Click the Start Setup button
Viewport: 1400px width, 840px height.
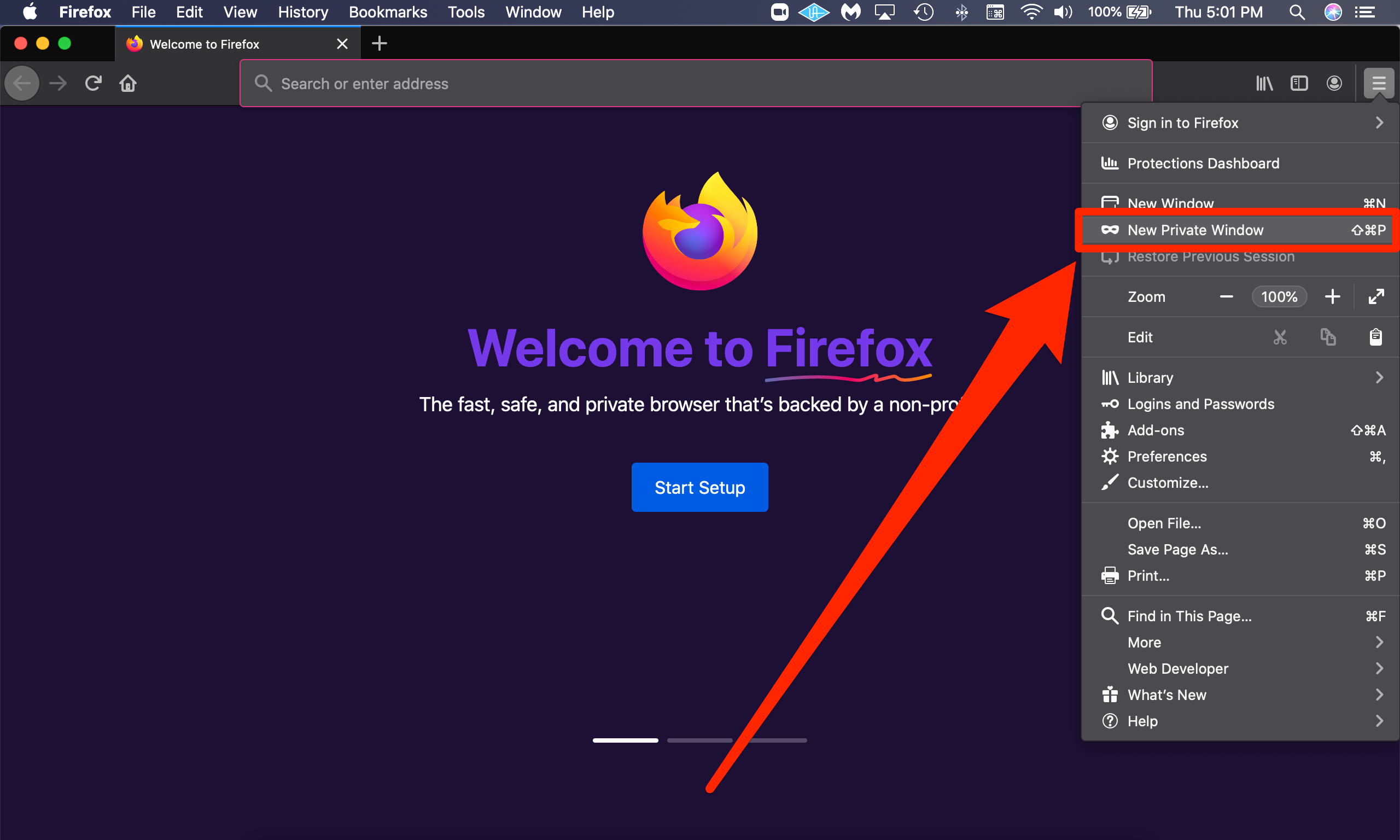(x=700, y=487)
